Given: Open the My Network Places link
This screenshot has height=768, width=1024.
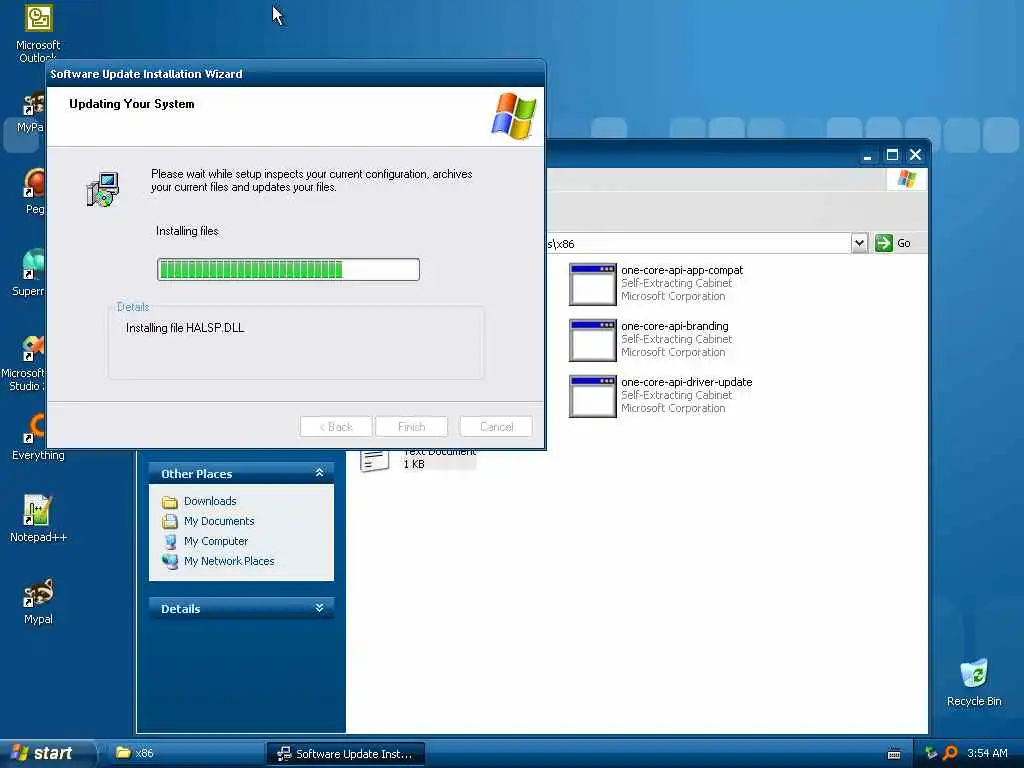Looking at the screenshot, I should click(229, 561).
